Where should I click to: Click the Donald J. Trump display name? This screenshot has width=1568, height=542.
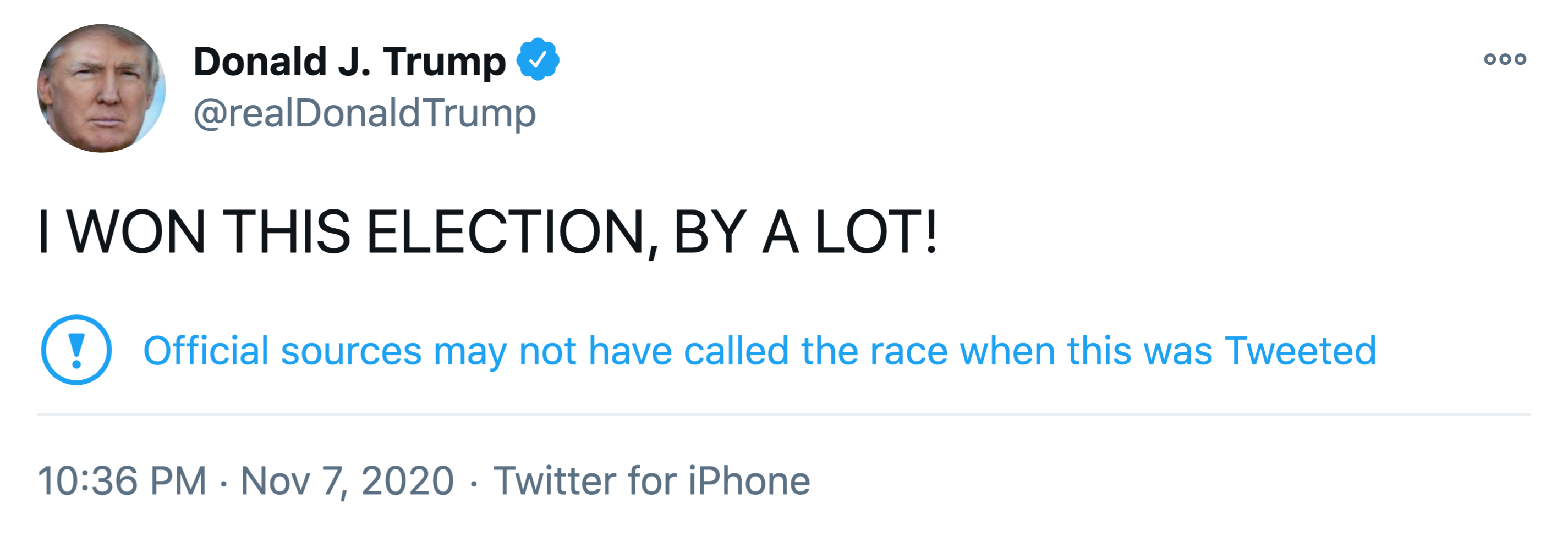[x=349, y=62]
